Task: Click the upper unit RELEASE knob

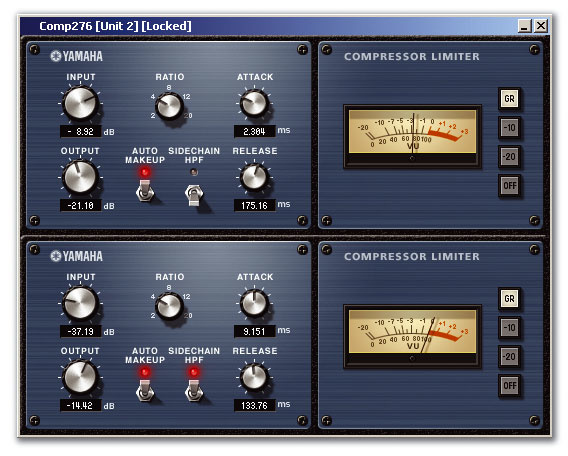Action: click(x=255, y=177)
